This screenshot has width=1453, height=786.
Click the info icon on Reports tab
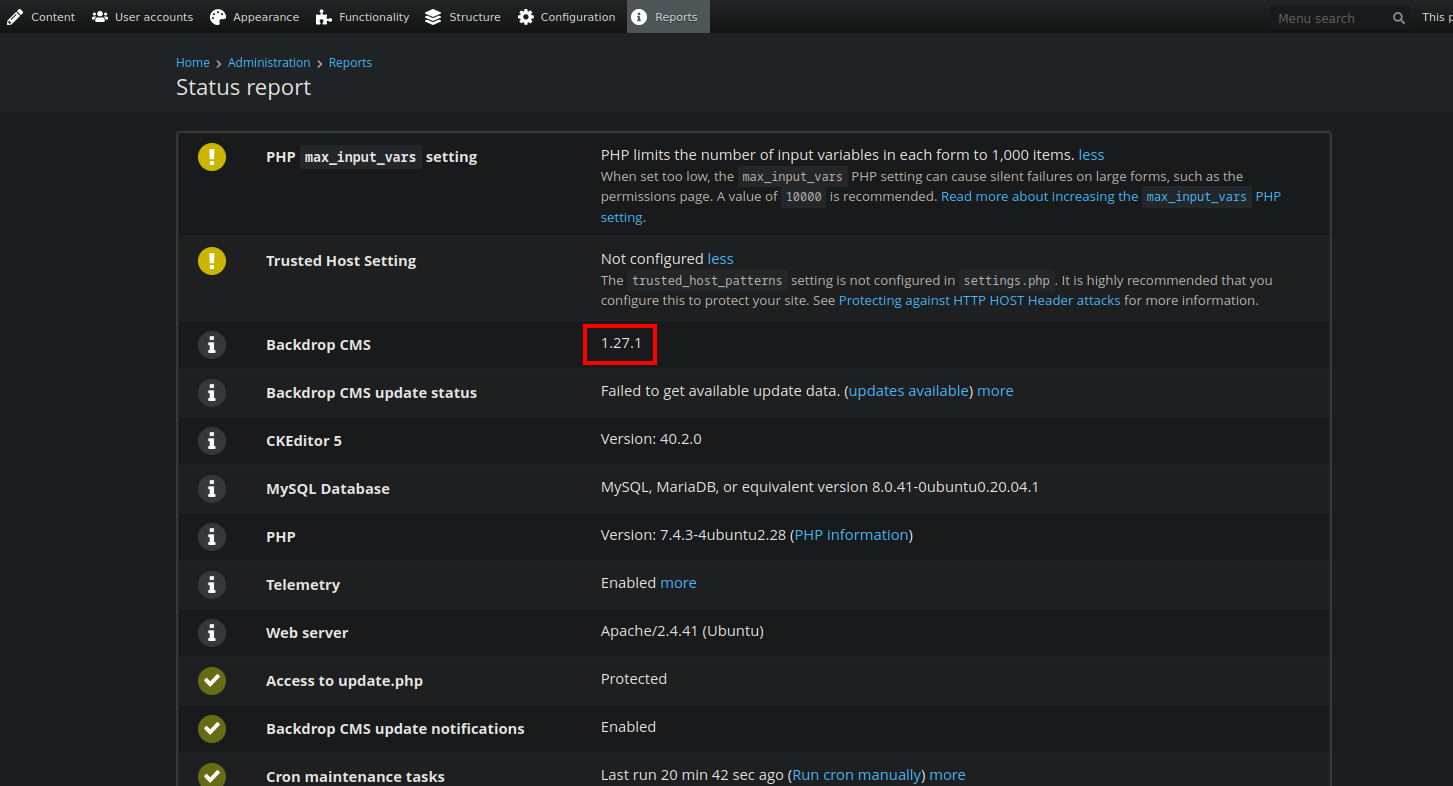coord(640,17)
